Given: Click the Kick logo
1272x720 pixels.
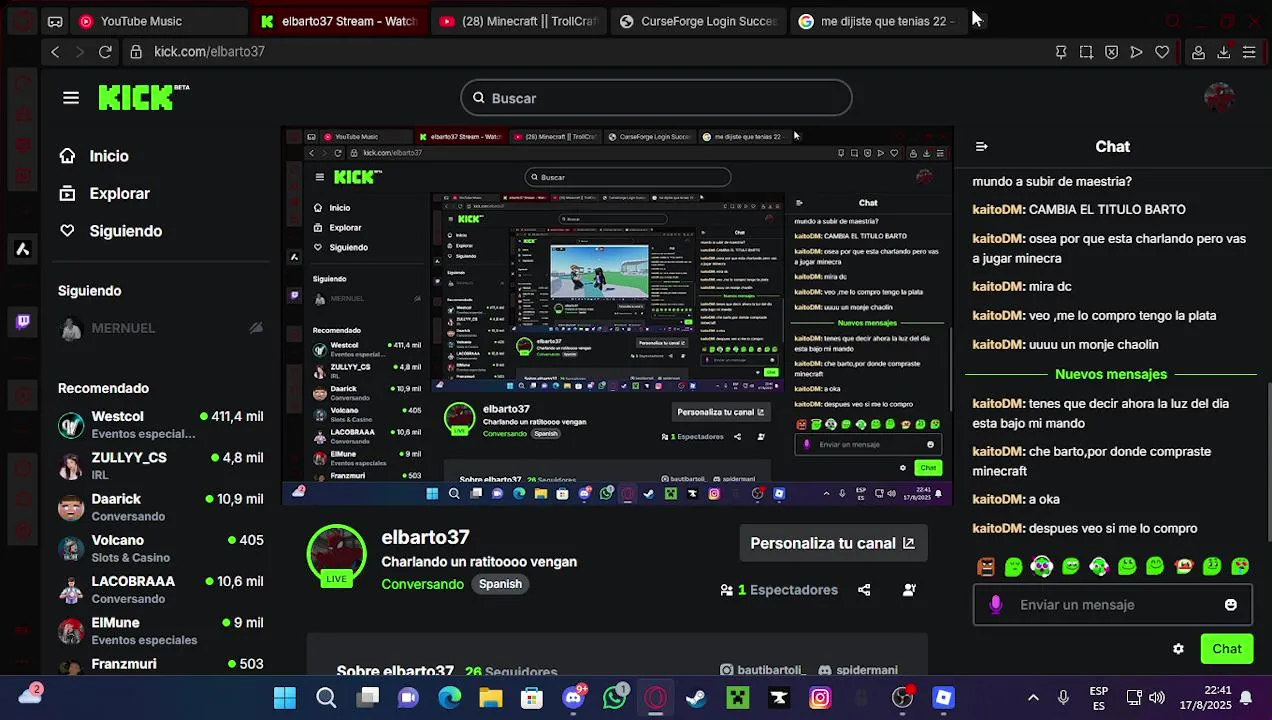Looking at the screenshot, I should coord(143,97).
